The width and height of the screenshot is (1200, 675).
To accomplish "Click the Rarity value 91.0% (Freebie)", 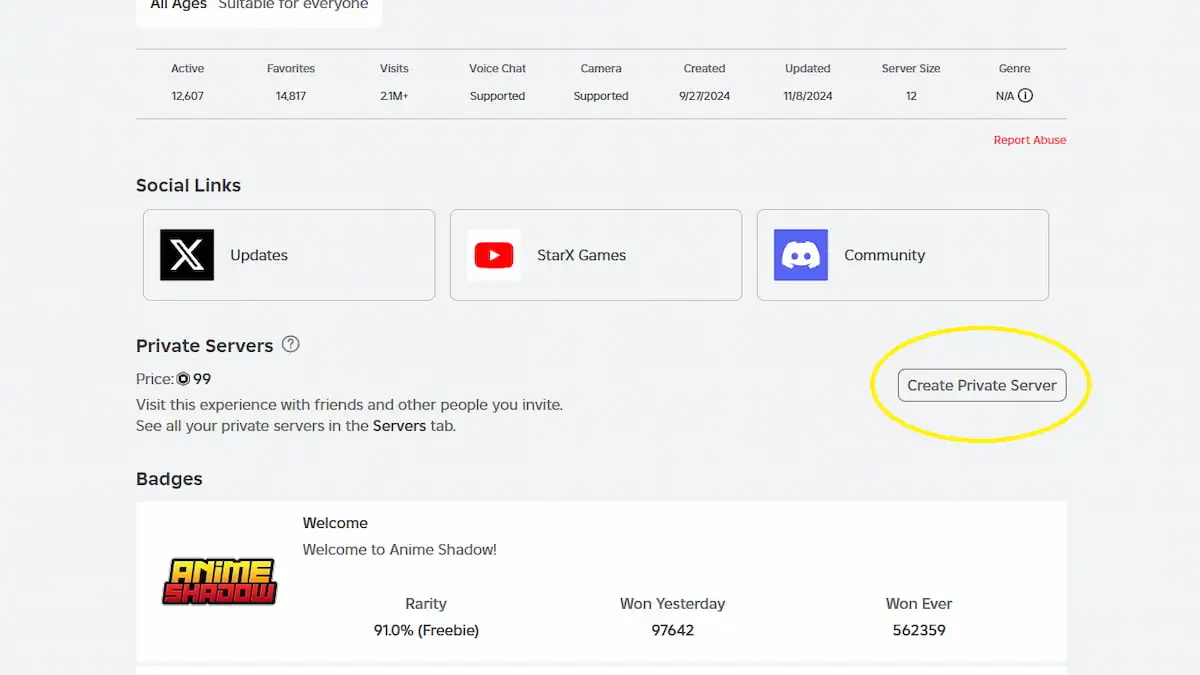I will coord(426,630).
